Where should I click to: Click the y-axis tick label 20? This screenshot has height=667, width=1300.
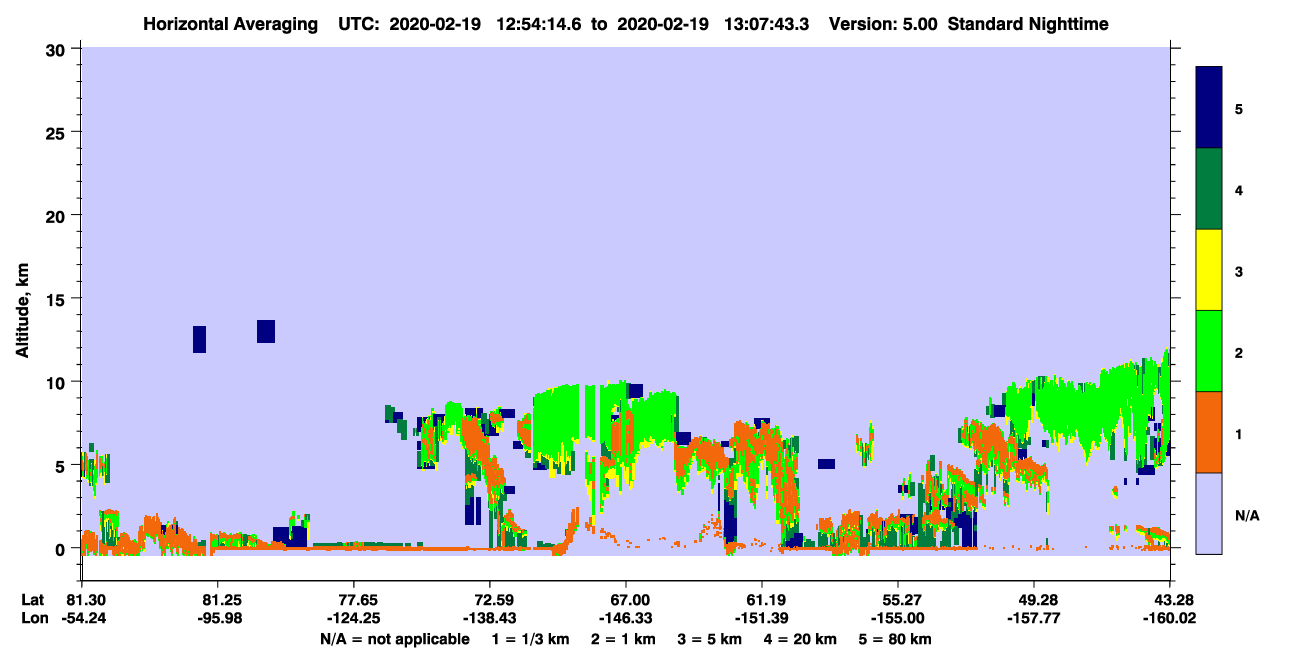58,215
